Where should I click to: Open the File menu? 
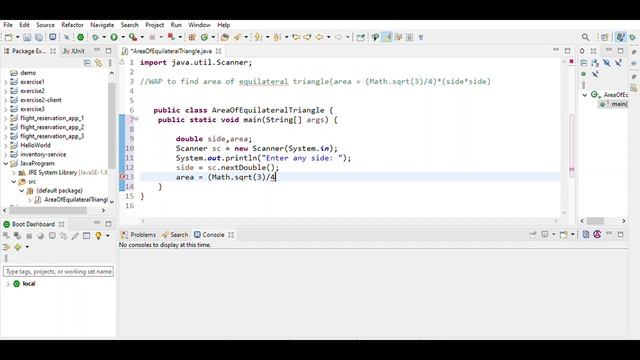pyautogui.click(x=8, y=25)
